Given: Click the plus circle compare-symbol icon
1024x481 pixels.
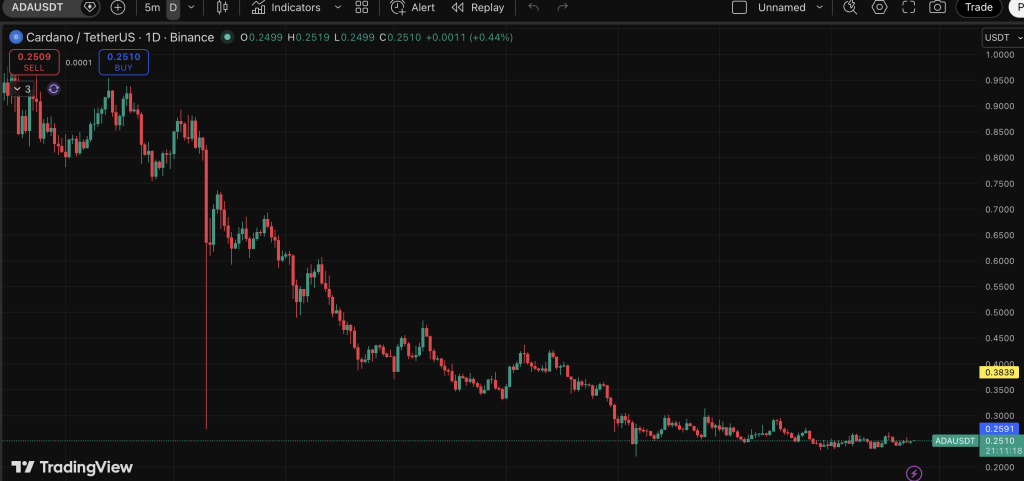Looking at the screenshot, I should pyautogui.click(x=118, y=8).
